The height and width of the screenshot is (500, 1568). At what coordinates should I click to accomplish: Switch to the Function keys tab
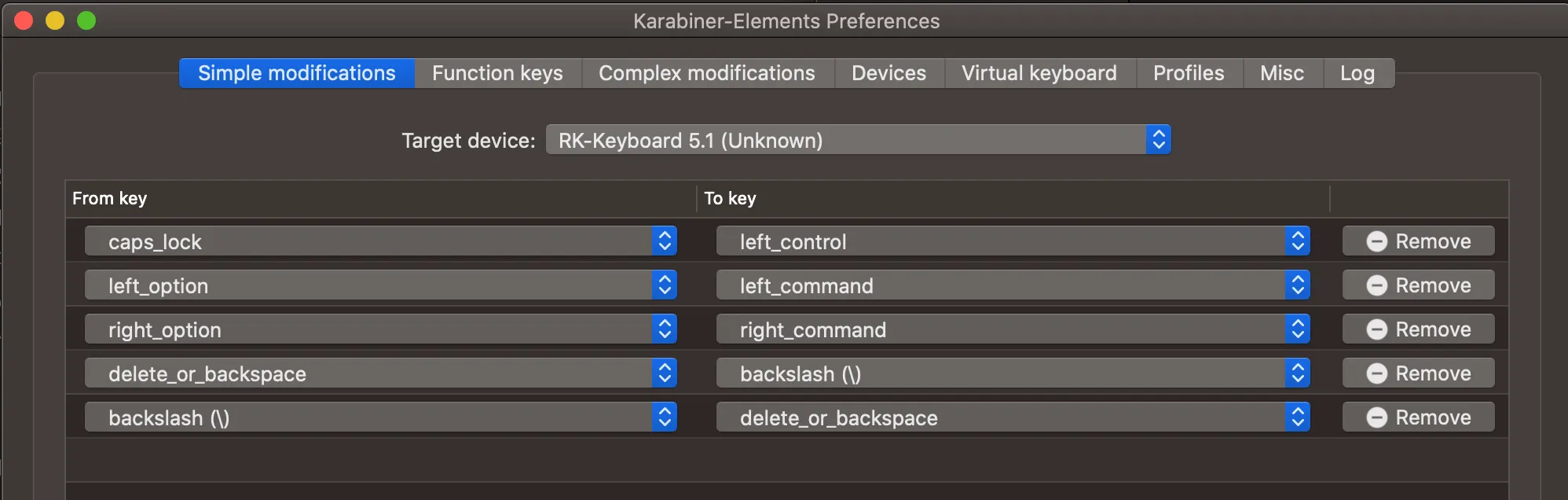tap(497, 73)
